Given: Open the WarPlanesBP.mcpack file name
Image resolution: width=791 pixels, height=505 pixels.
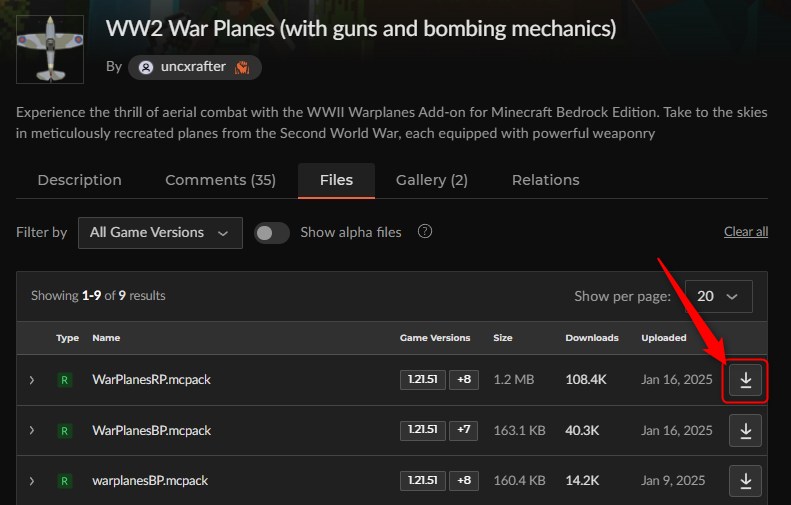Looking at the screenshot, I should (151, 431).
